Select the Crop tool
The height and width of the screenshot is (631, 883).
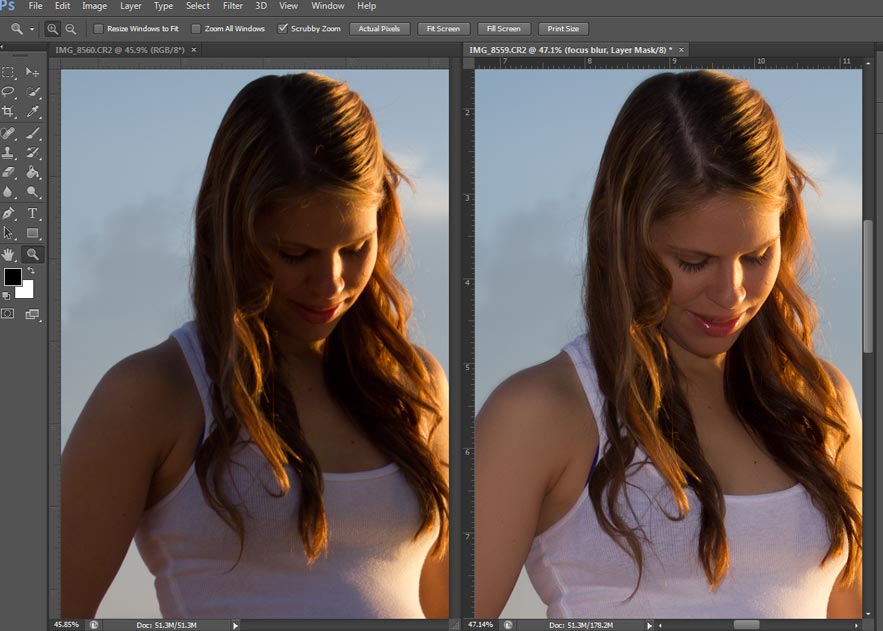click(x=9, y=112)
